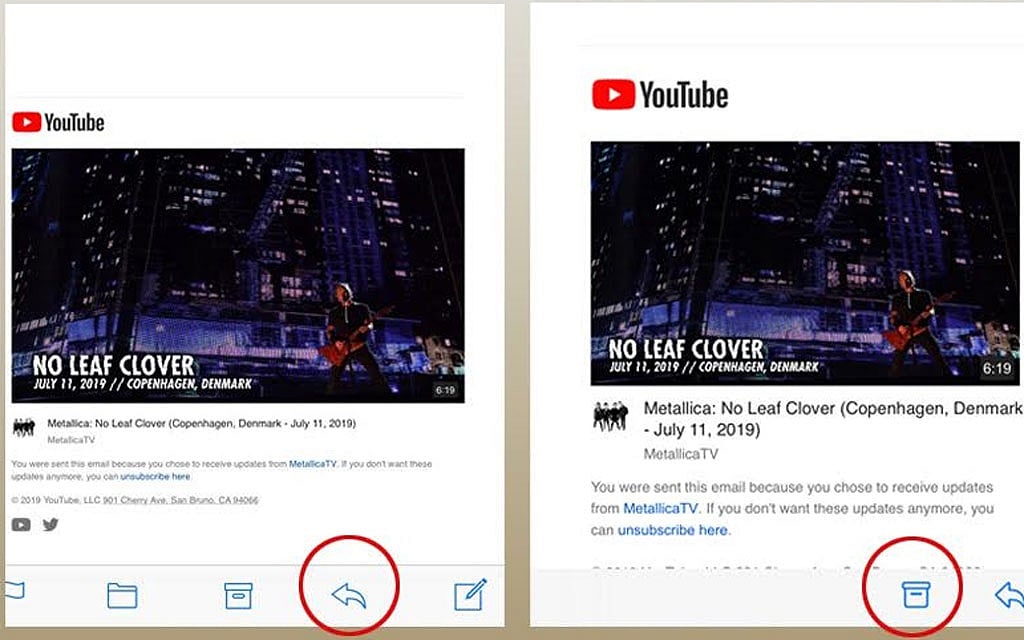Open the MetallicaTV channel avatar in left email
1024x640 pixels.
coord(24,427)
